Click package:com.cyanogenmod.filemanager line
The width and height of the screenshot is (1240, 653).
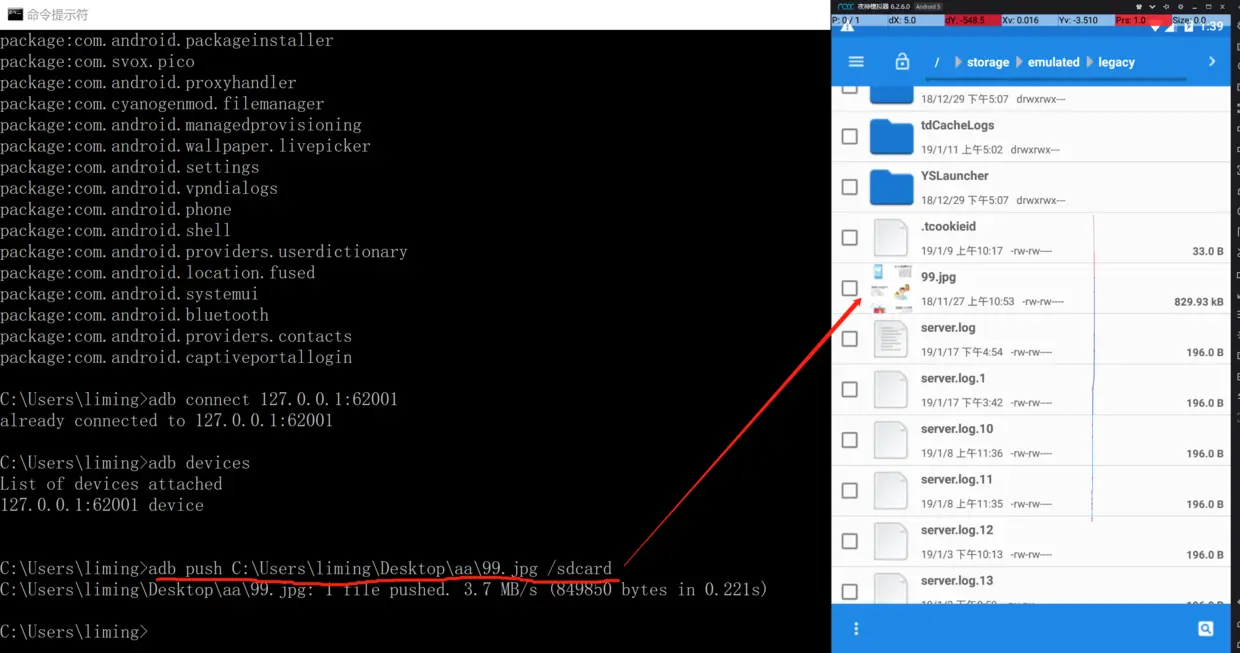point(162,104)
